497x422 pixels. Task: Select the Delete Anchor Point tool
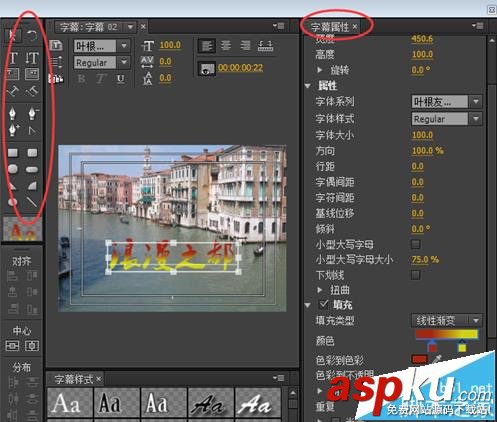pyautogui.click(x=32, y=113)
